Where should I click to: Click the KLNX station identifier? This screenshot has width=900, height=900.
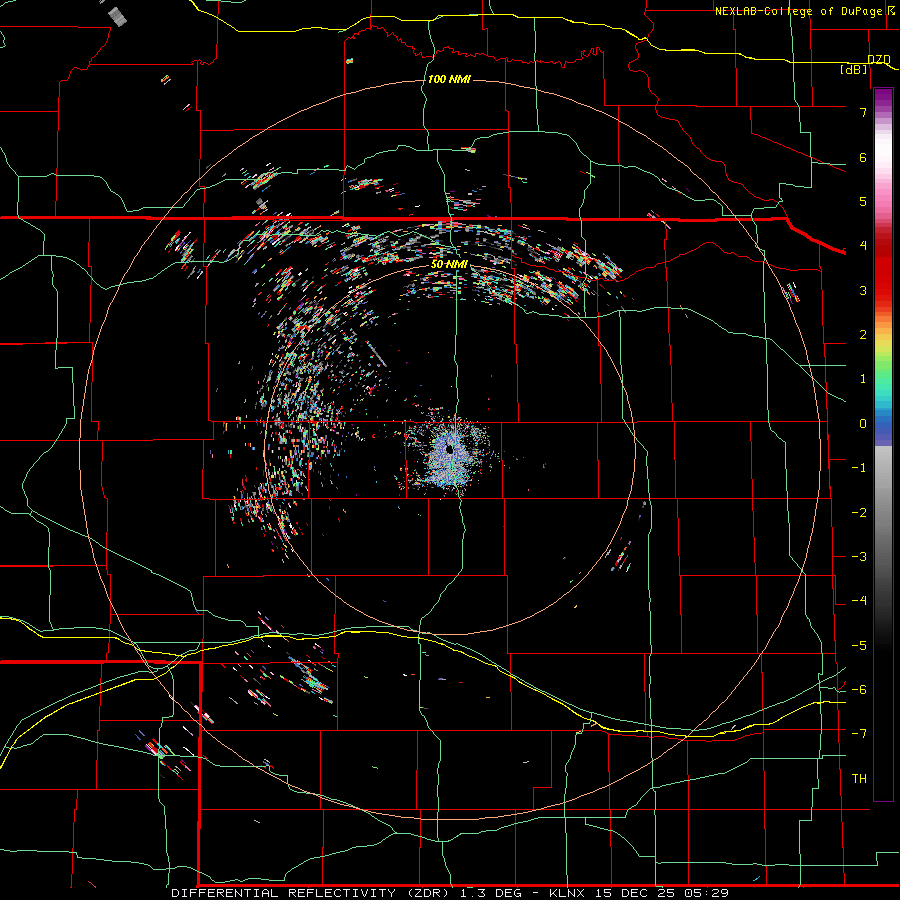567,893
